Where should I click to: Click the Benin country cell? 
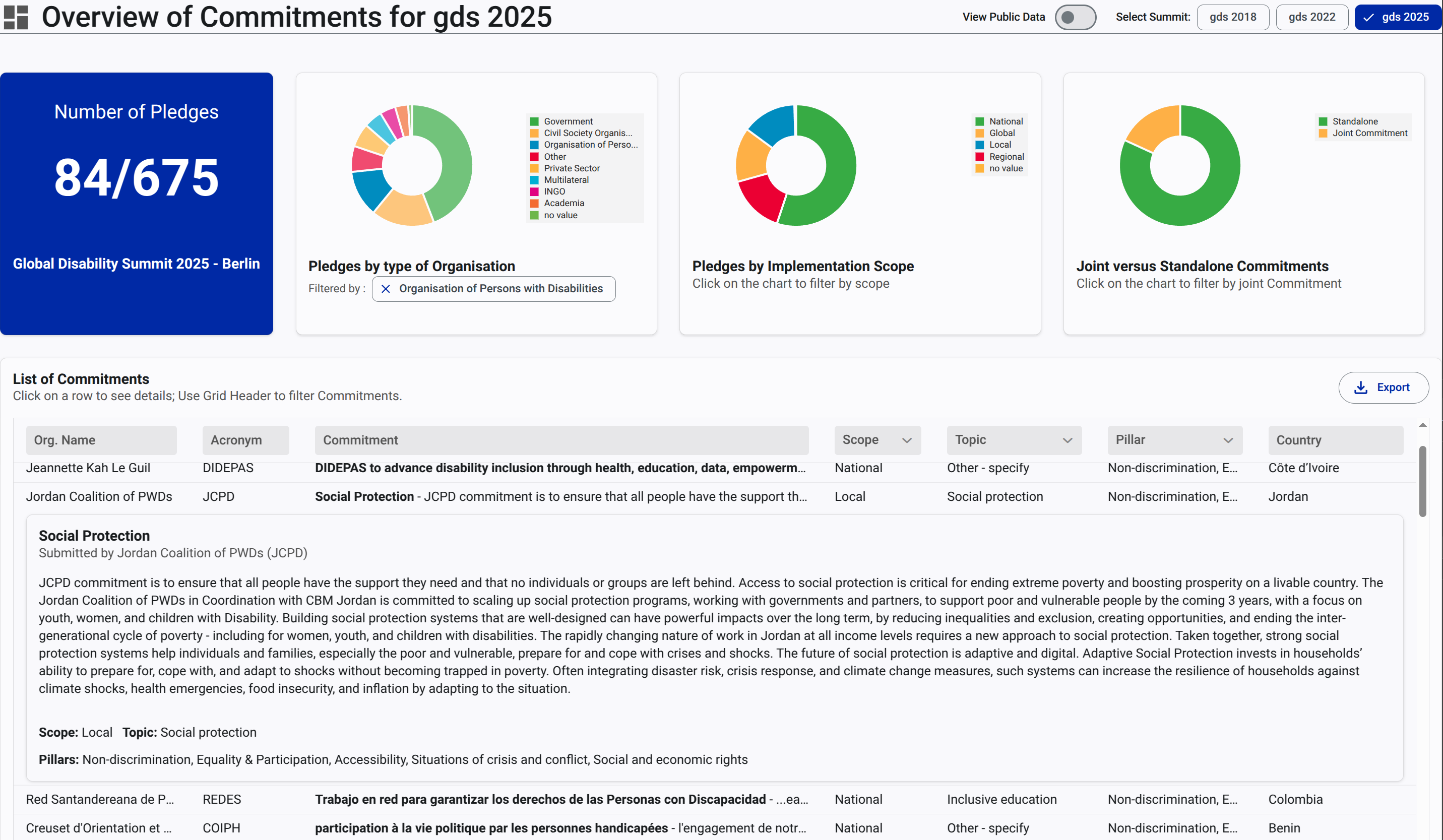pyautogui.click(x=1284, y=828)
